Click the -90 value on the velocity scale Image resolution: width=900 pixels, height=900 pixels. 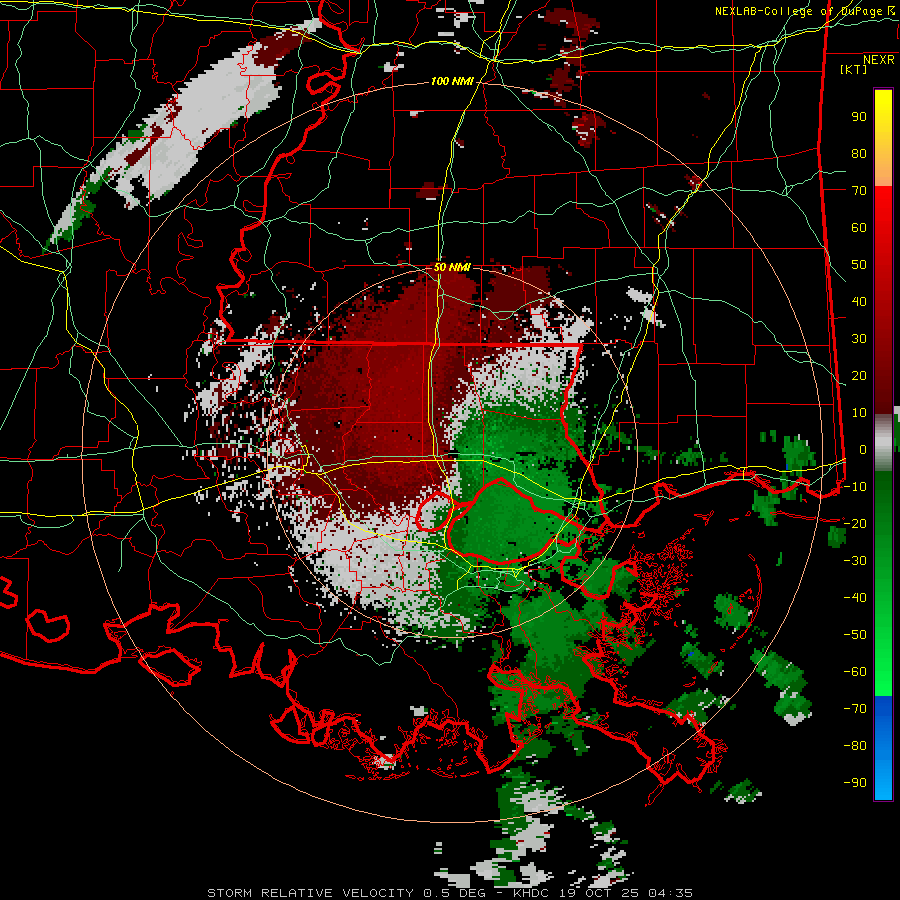(x=855, y=783)
